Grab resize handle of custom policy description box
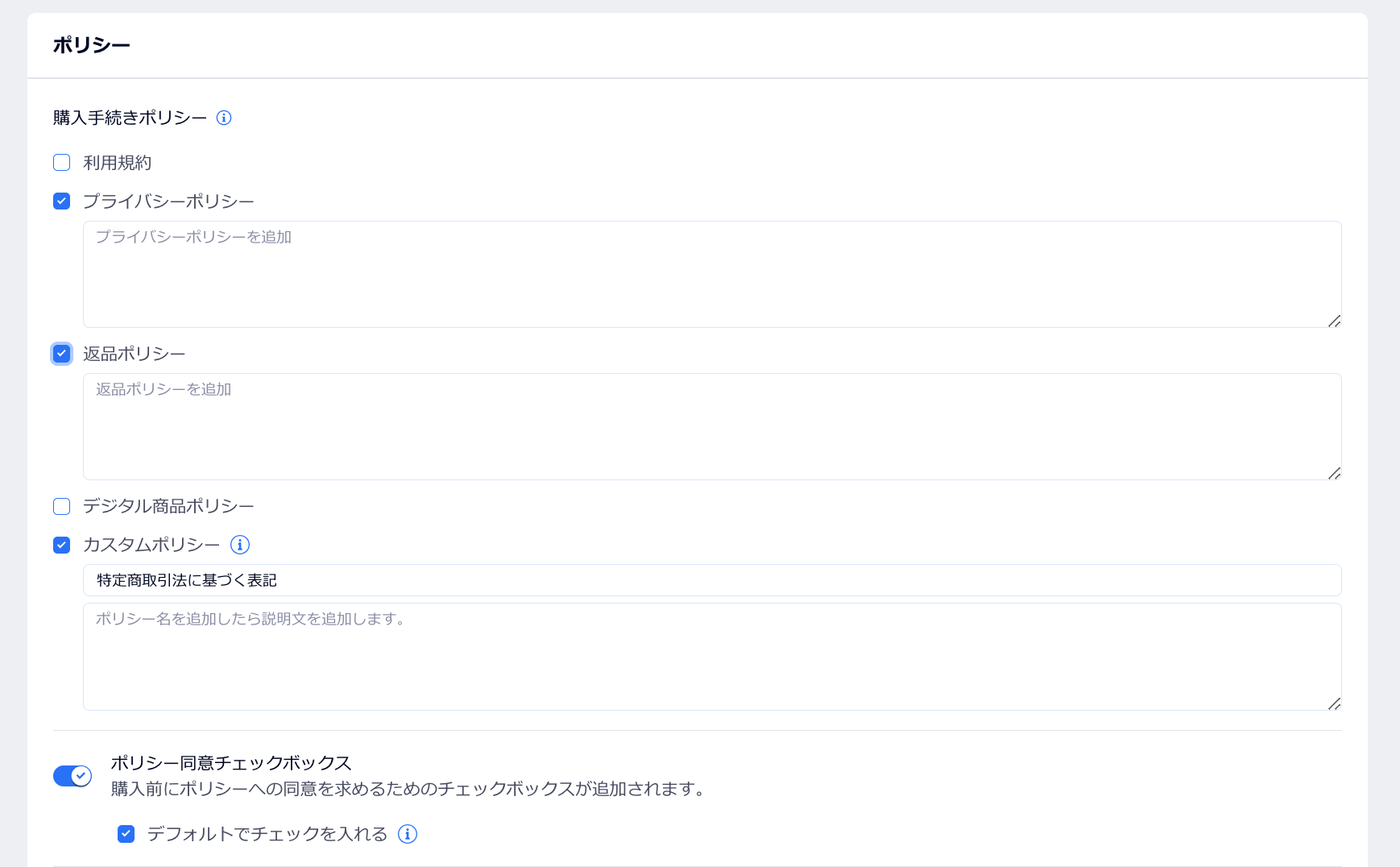The height and width of the screenshot is (867, 1400). click(x=1334, y=703)
